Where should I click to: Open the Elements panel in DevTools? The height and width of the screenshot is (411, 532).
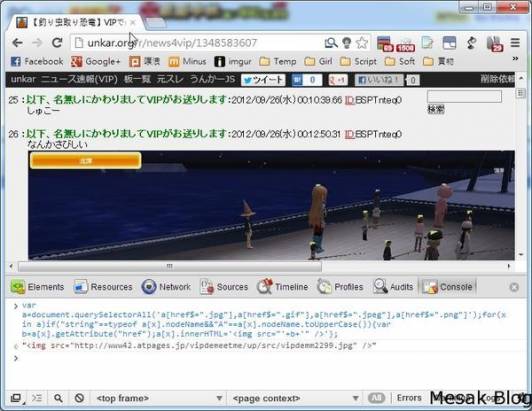click(x=37, y=287)
